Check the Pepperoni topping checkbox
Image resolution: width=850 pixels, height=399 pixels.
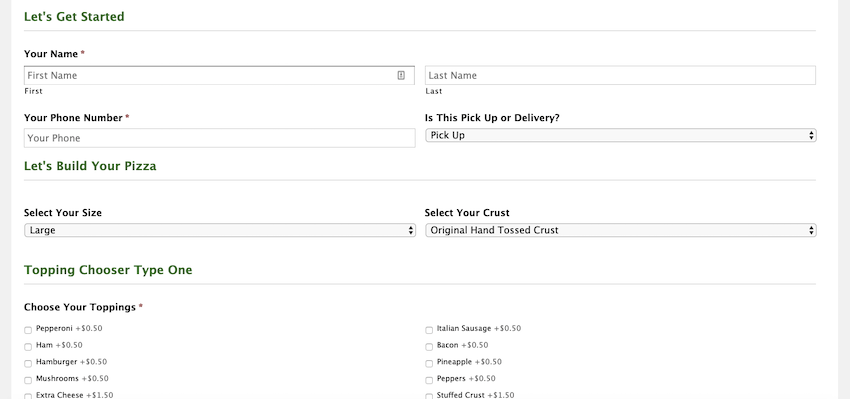[28, 330]
